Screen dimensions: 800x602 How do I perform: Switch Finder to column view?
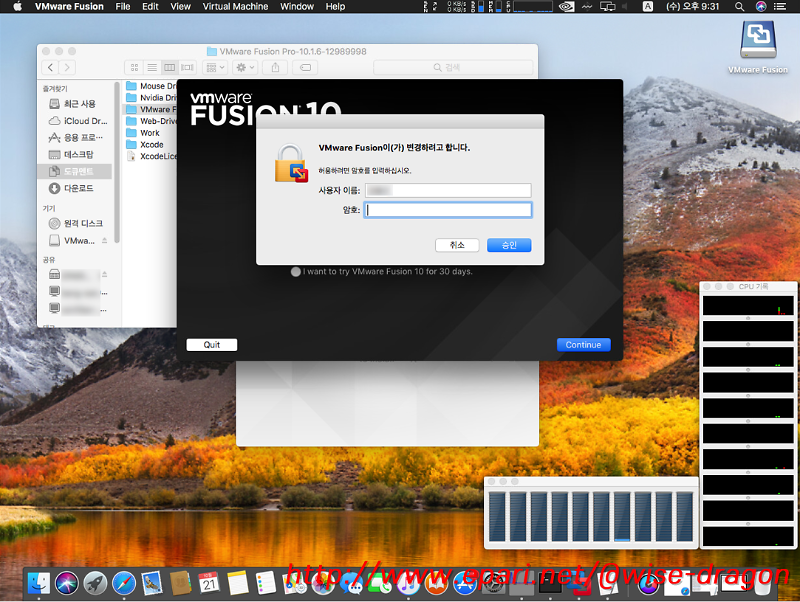coord(170,67)
